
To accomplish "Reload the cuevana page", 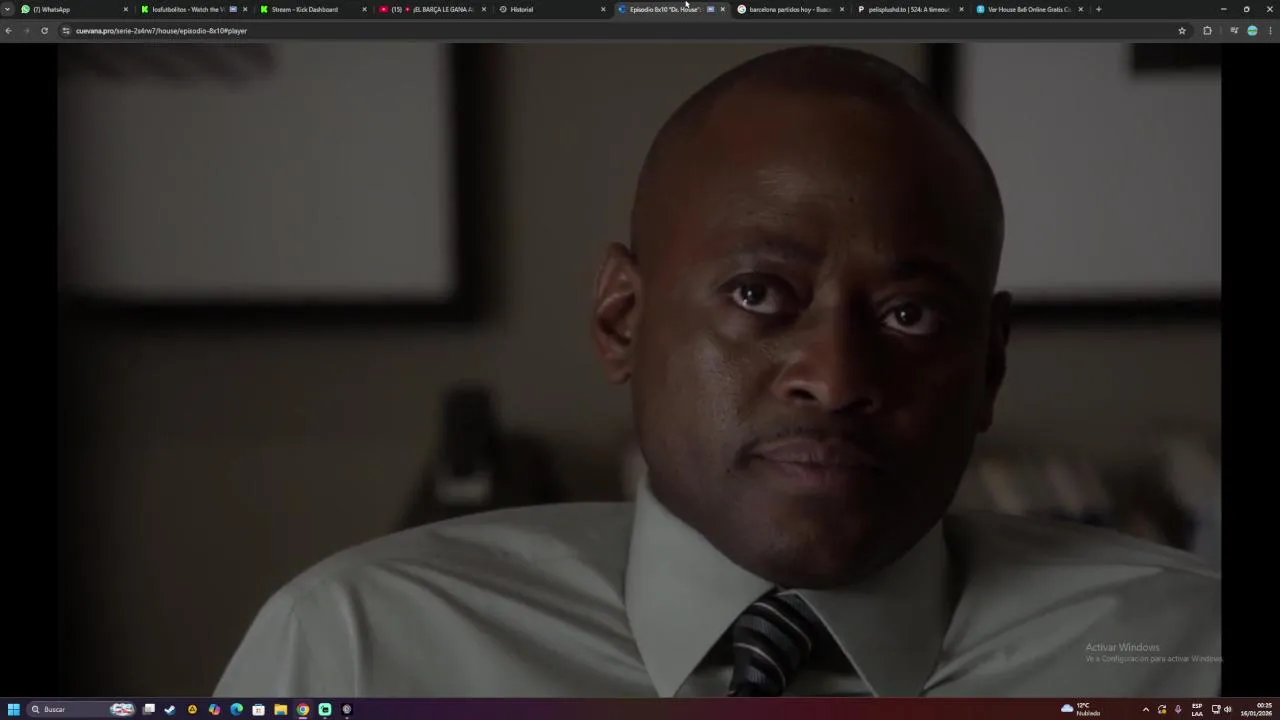I will point(44,31).
